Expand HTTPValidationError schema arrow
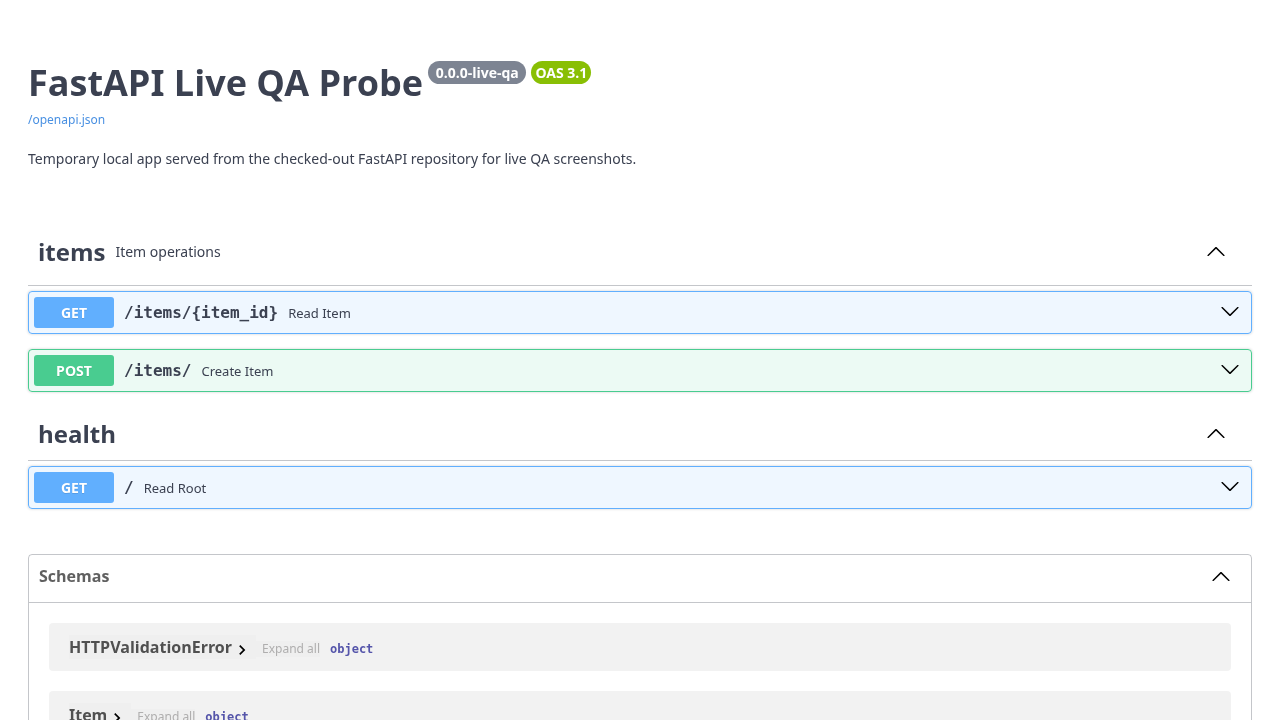 coord(242,649)
